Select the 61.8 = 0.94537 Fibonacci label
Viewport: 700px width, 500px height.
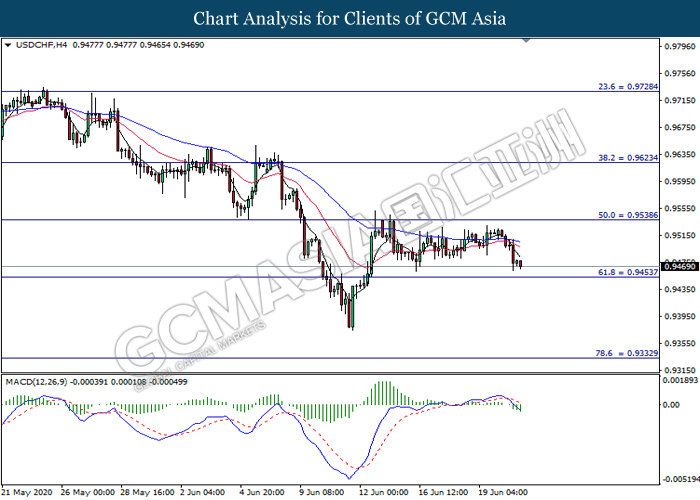628,272
